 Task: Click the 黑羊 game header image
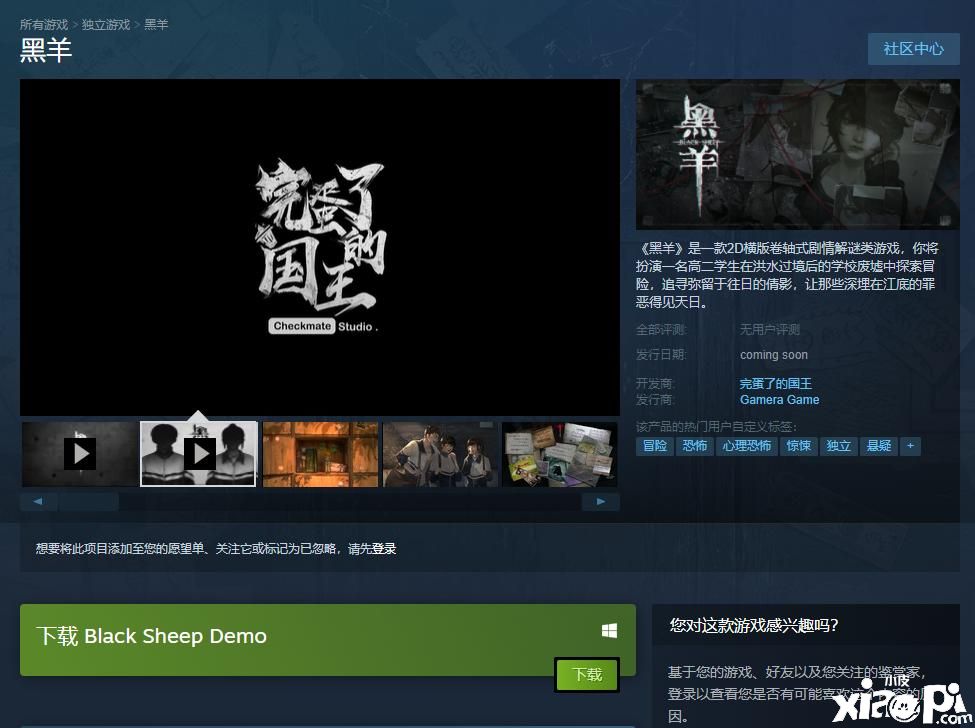pyautogui.click(x=798, y=155)
